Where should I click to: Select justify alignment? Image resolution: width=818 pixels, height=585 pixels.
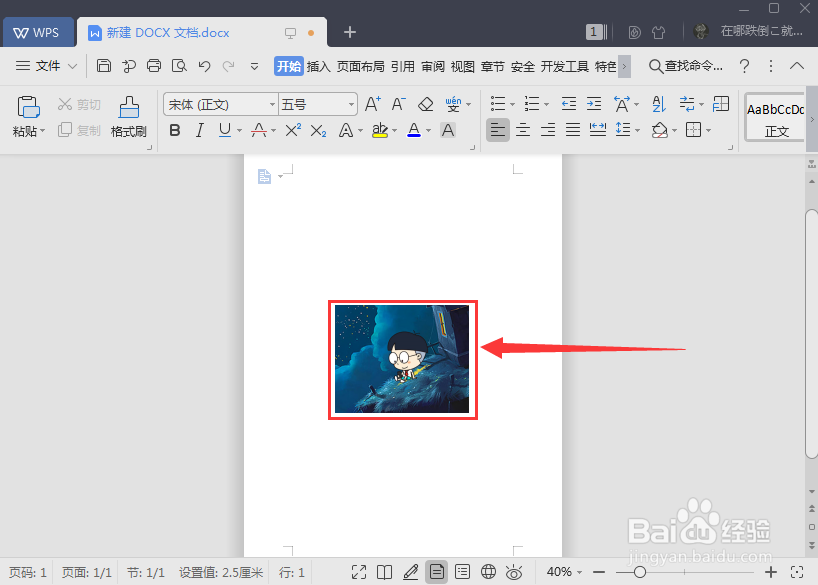coord(573,130)
